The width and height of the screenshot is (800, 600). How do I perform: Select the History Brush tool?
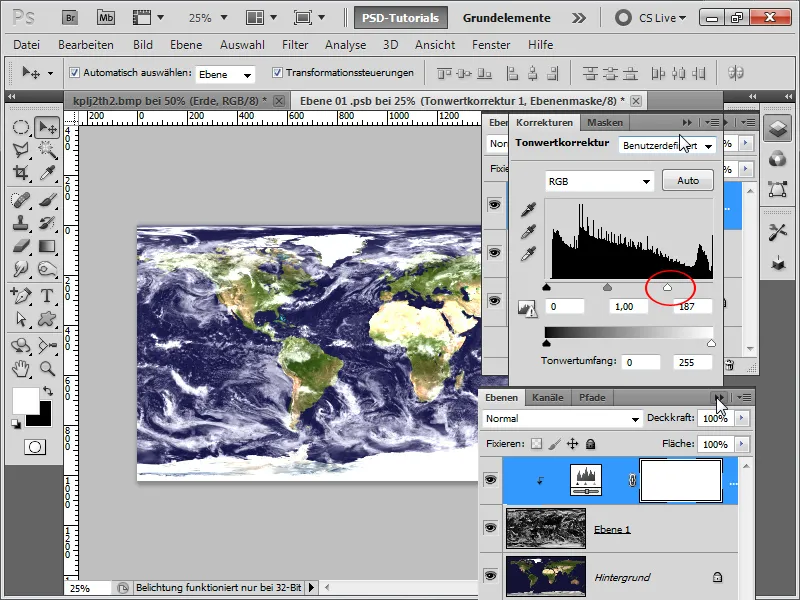click(x=47, y=223)
